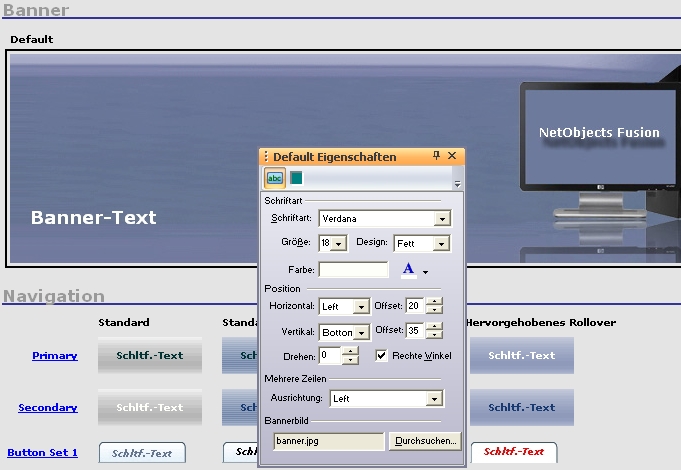Click the Drehen rotation value field
The height and width of the screenshot is (470, 681).
point(330,355)
